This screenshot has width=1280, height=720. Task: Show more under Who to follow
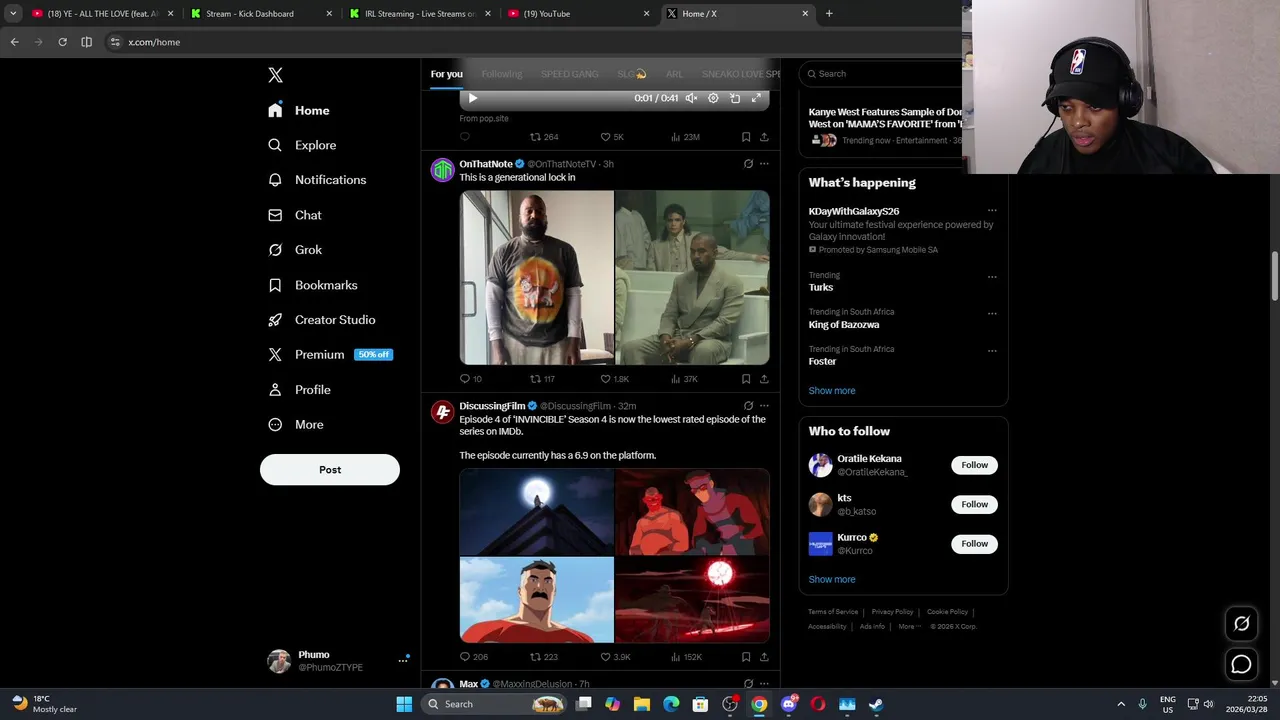[832, 580]
